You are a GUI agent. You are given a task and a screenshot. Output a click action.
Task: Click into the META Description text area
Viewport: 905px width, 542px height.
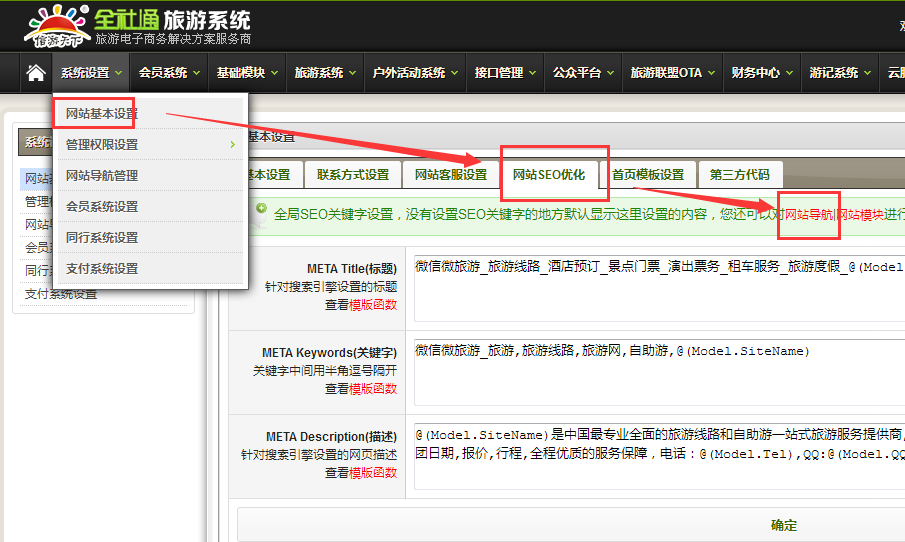pos(655,452)
